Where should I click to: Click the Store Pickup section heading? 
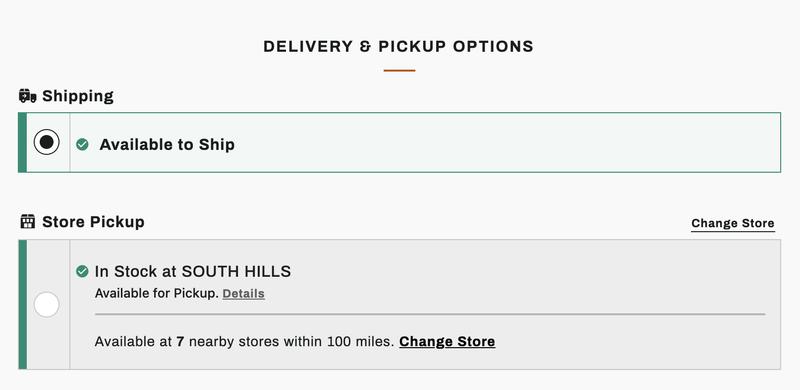93,222
